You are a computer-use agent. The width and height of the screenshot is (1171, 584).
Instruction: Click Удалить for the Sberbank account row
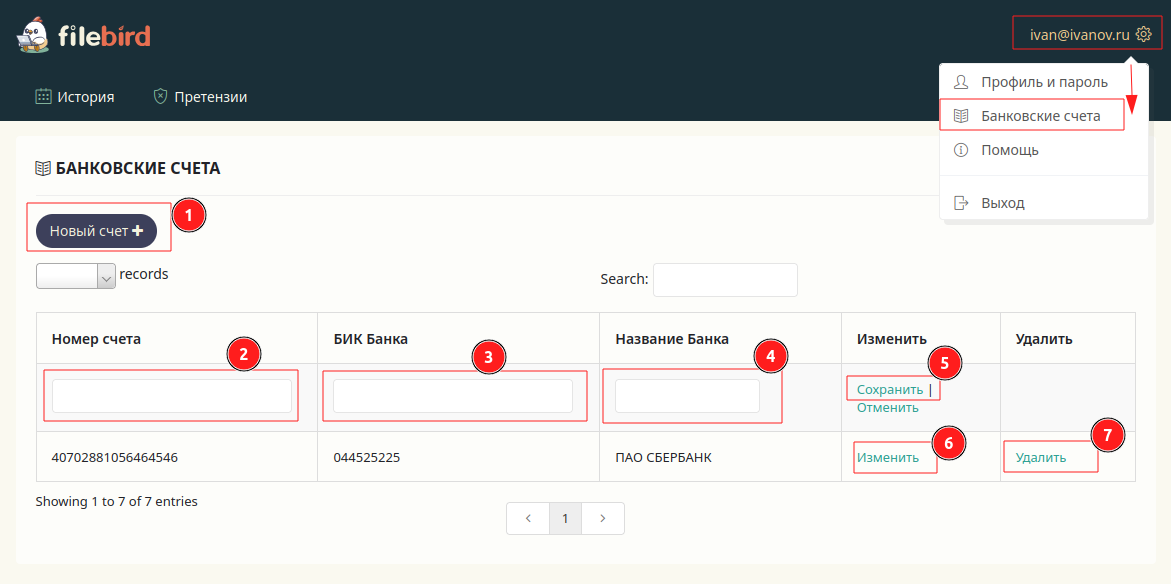(x=1040, y=458)
